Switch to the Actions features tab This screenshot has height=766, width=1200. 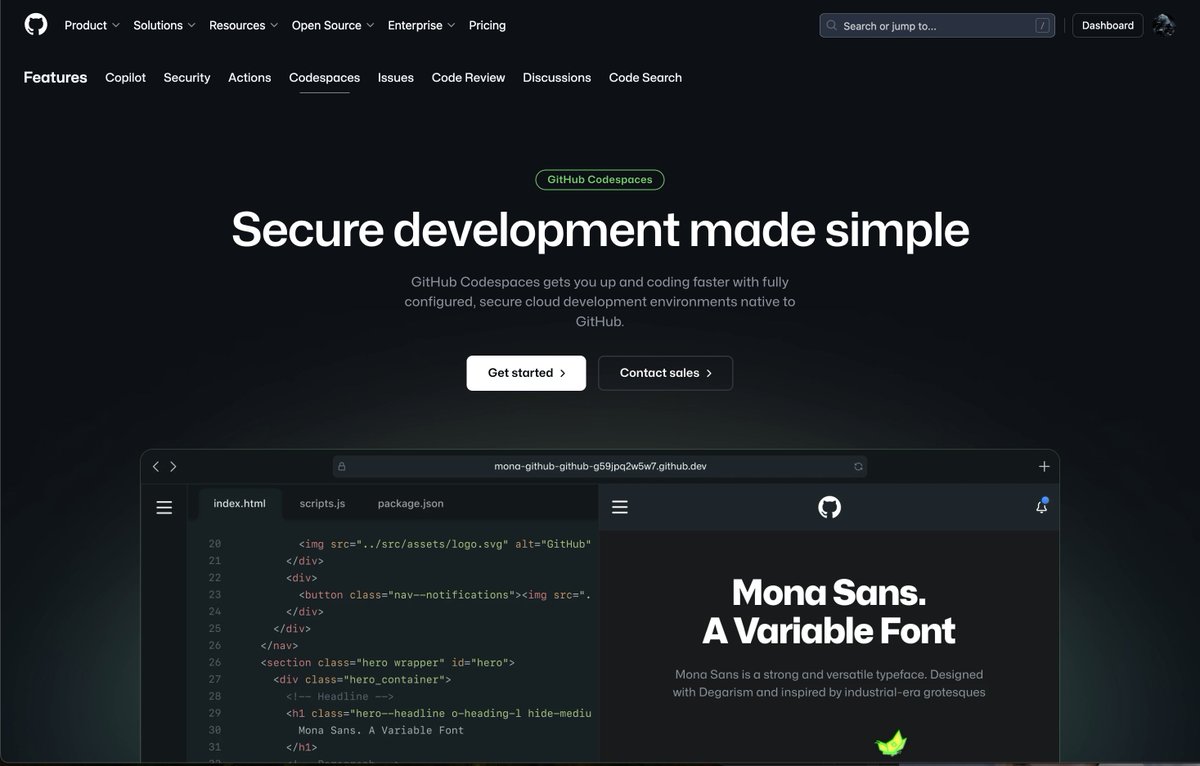tap(249, 77)
